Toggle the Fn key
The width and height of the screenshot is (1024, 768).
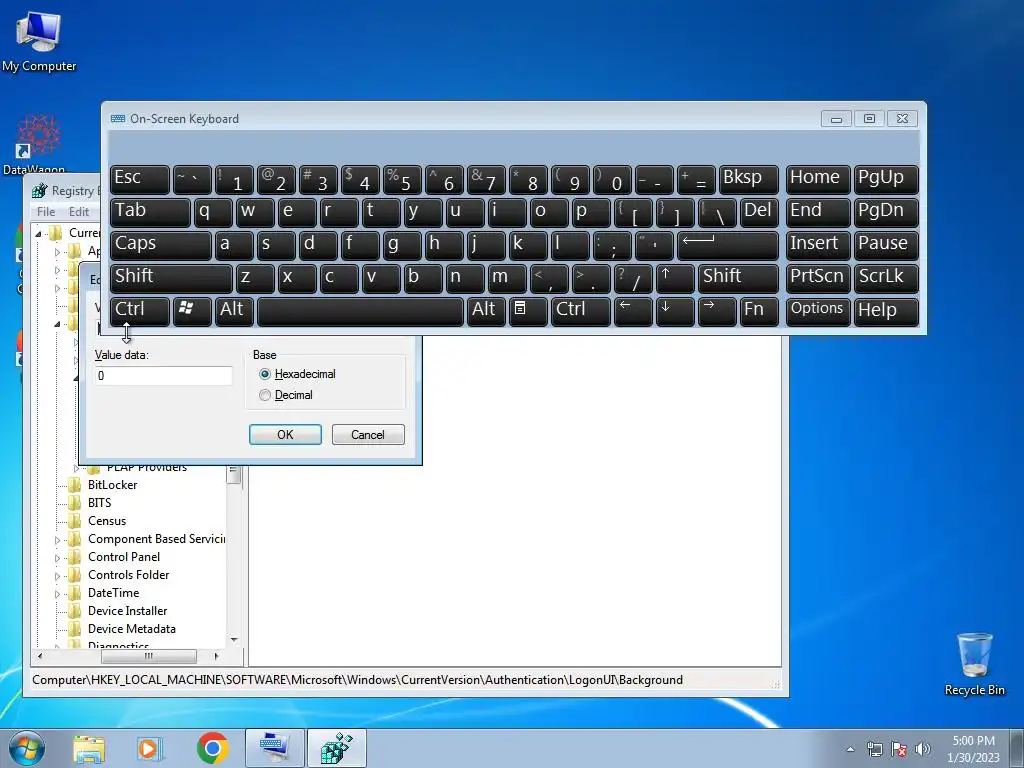(x=759, y=311)
